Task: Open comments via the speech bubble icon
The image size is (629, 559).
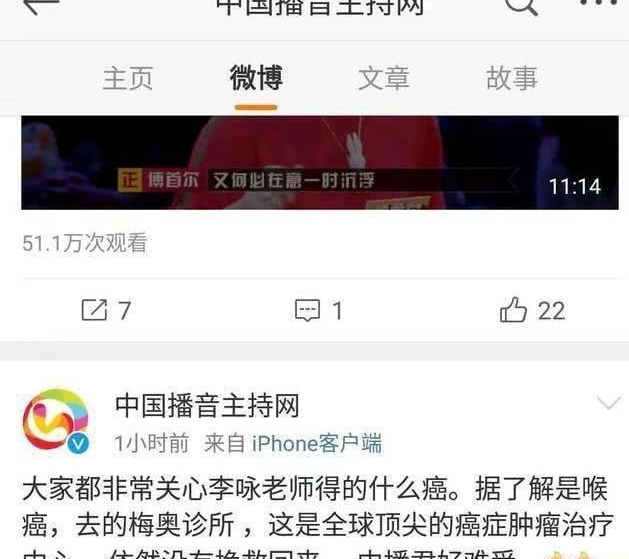Action: (307, 310)
